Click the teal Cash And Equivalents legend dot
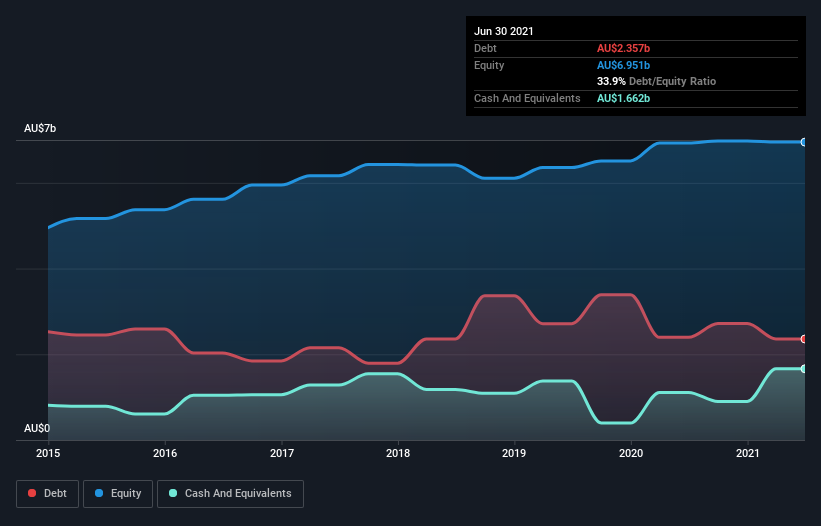The height and width of the screenshot is (526, 821). click(173, 493)
